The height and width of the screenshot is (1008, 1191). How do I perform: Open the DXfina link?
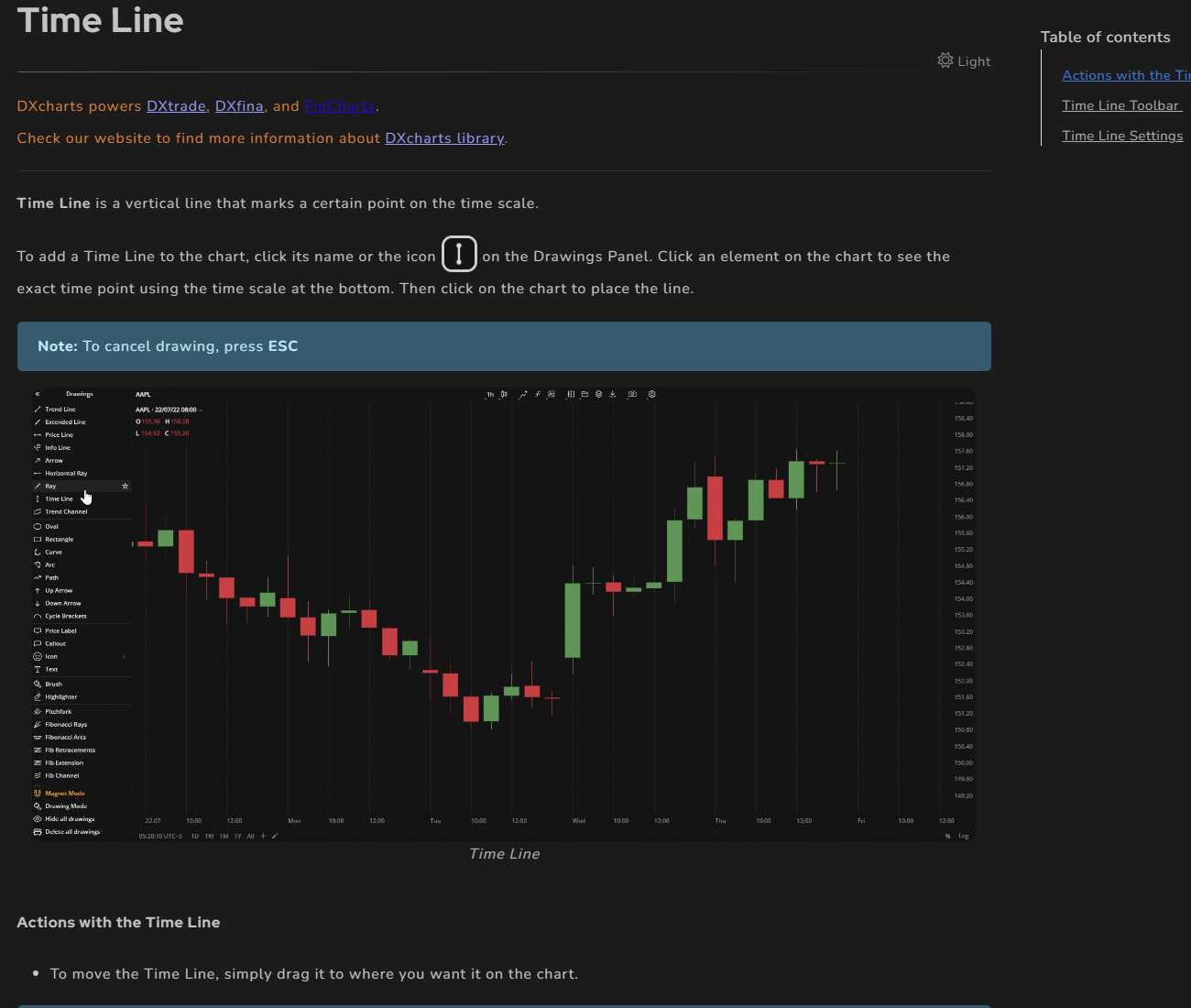click(x=239, y=106)
